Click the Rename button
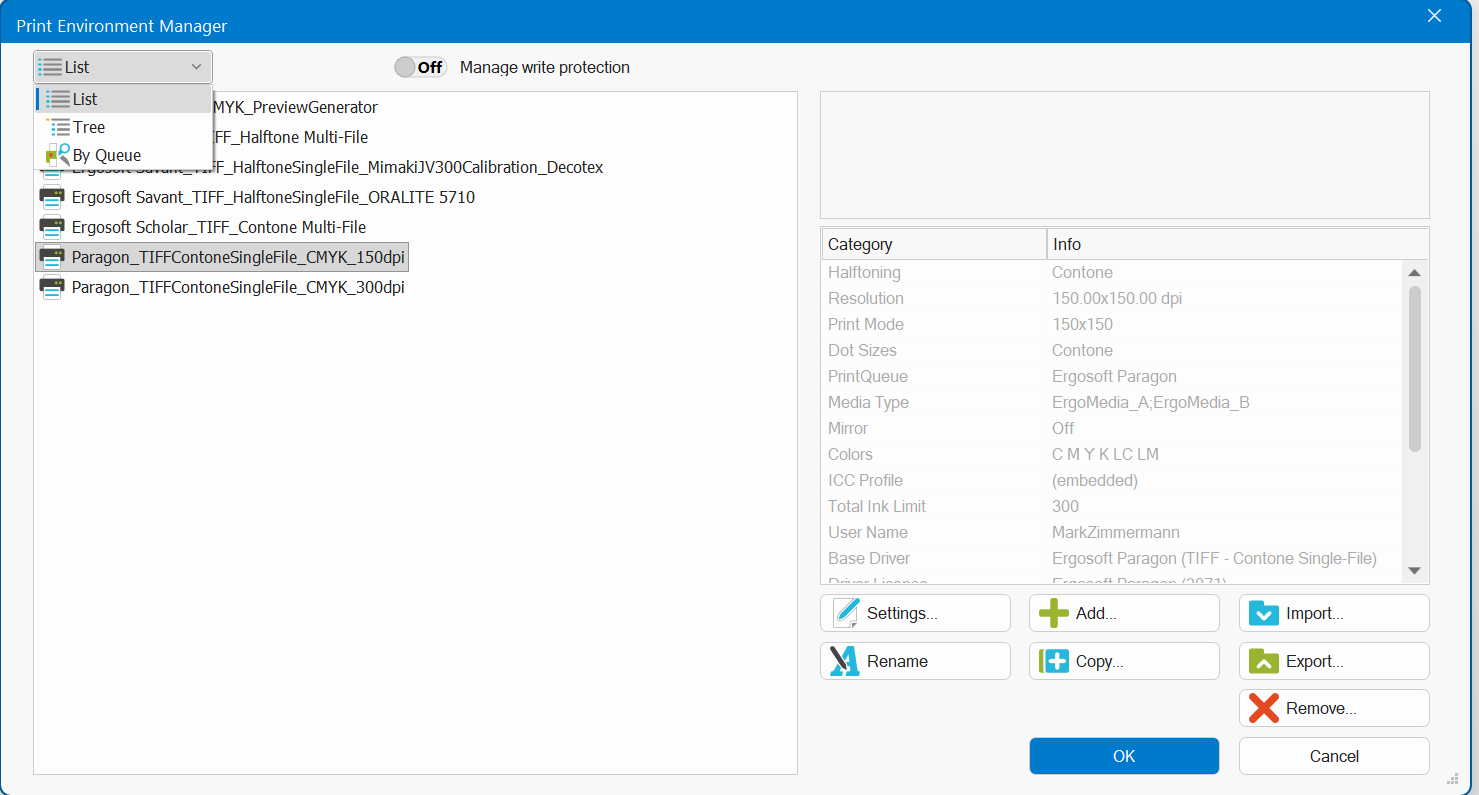The width and height of the screenshot is (1479, 795). 915,661
